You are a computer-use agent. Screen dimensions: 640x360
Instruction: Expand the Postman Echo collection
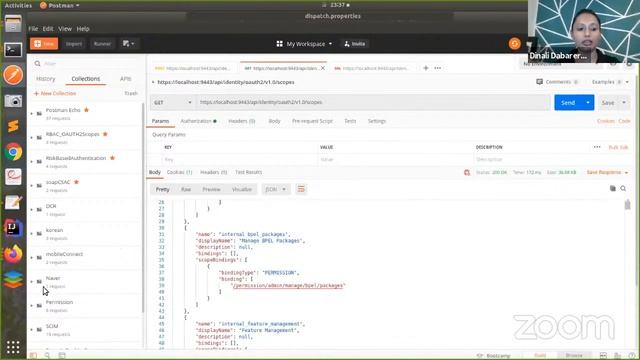(x=32, y=113)
